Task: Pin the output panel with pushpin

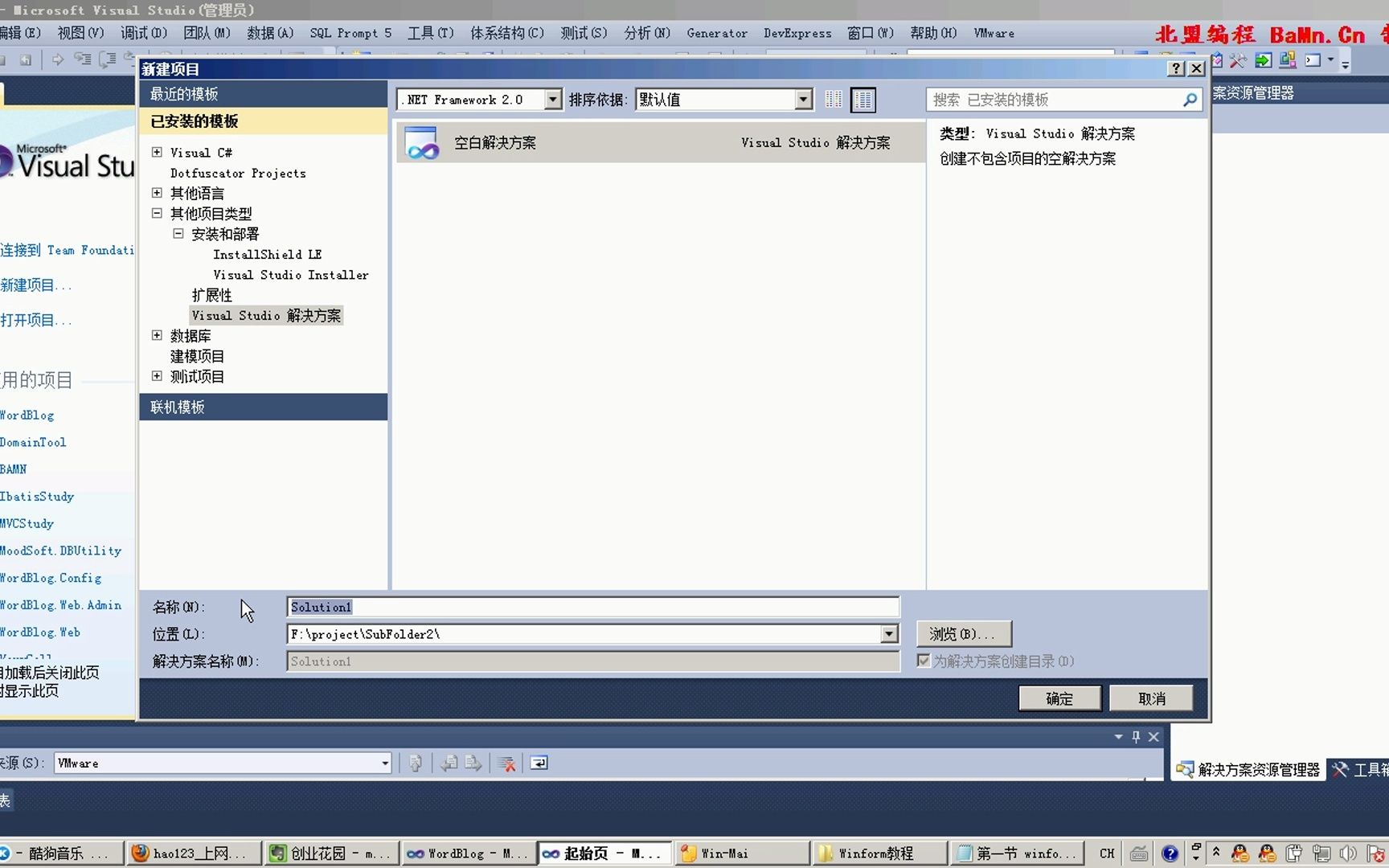Action: [1136, 736]
